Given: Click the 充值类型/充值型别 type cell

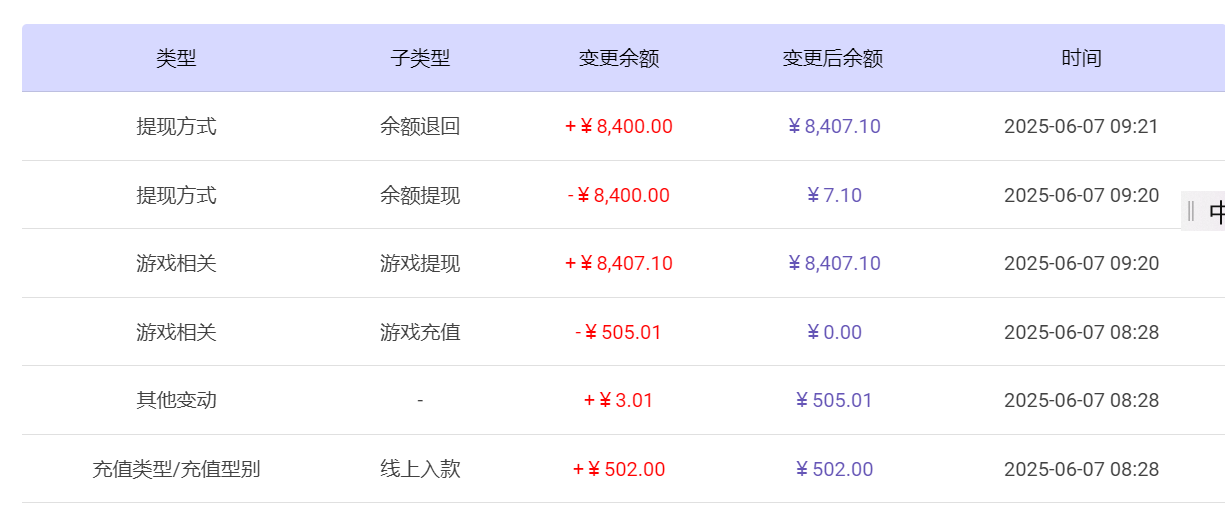Looking at the screenshot, I should 176,469.
